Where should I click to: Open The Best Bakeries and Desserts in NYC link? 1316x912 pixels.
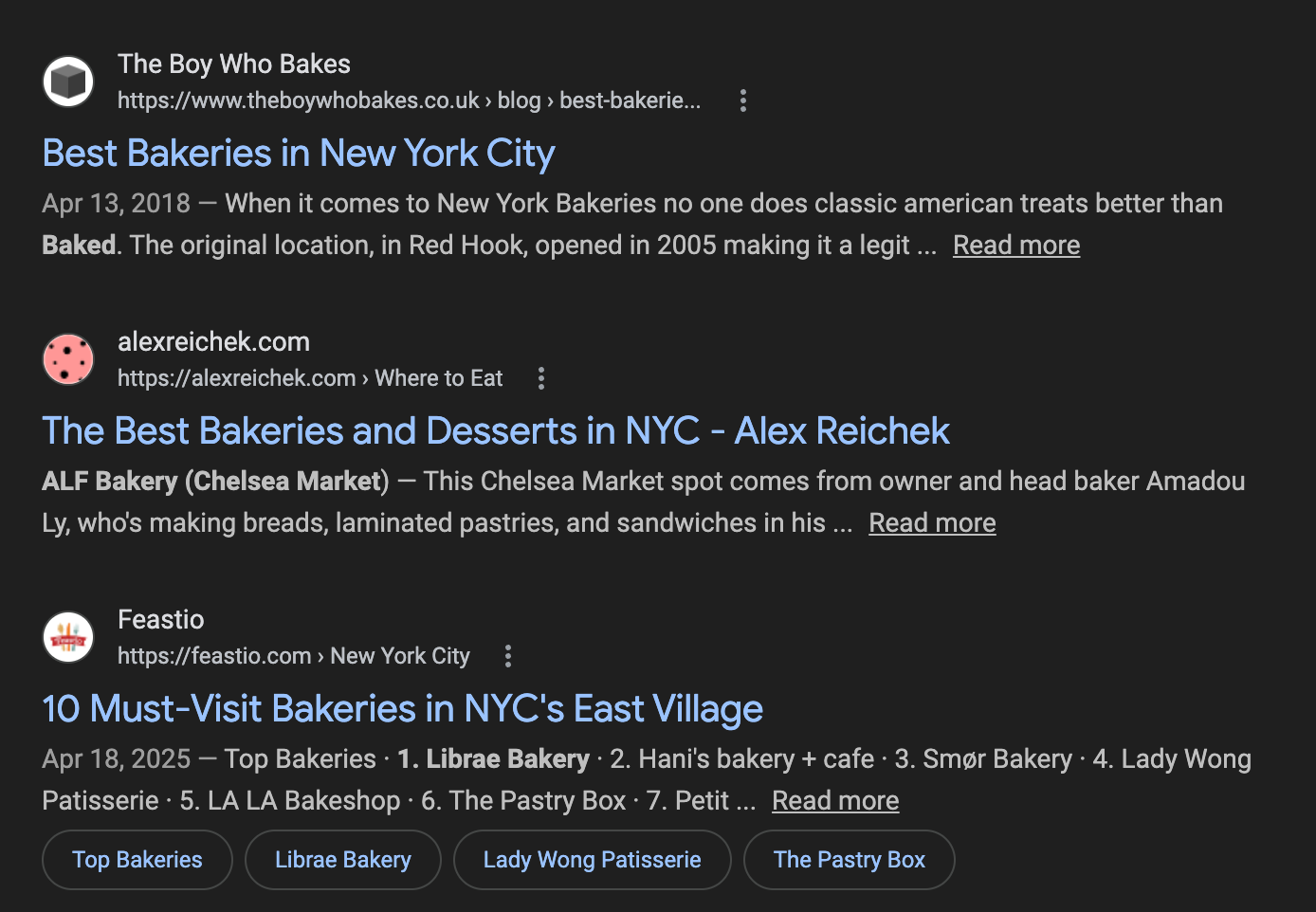click(x=495, y=429)
